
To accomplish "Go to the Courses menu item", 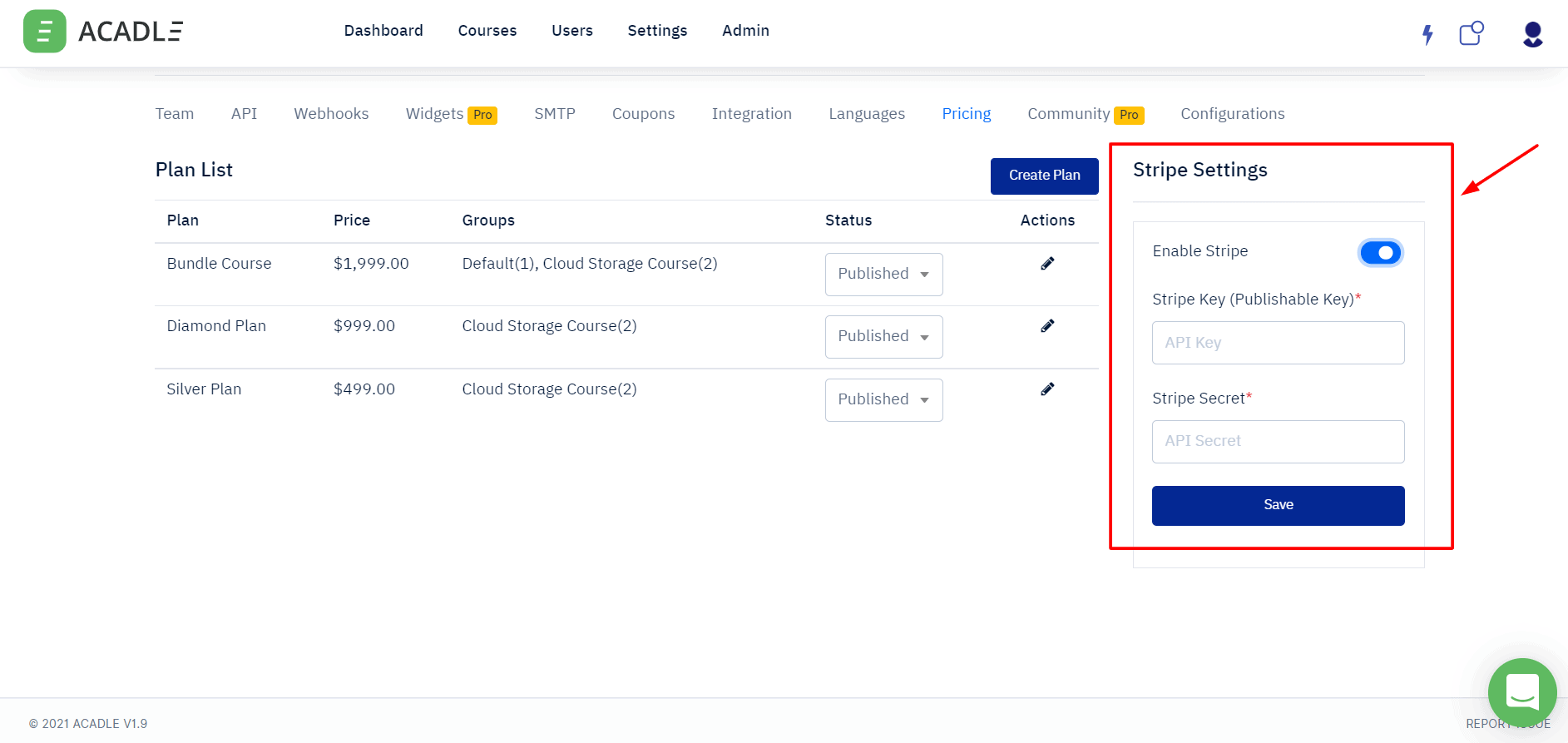I will (487, 31).
